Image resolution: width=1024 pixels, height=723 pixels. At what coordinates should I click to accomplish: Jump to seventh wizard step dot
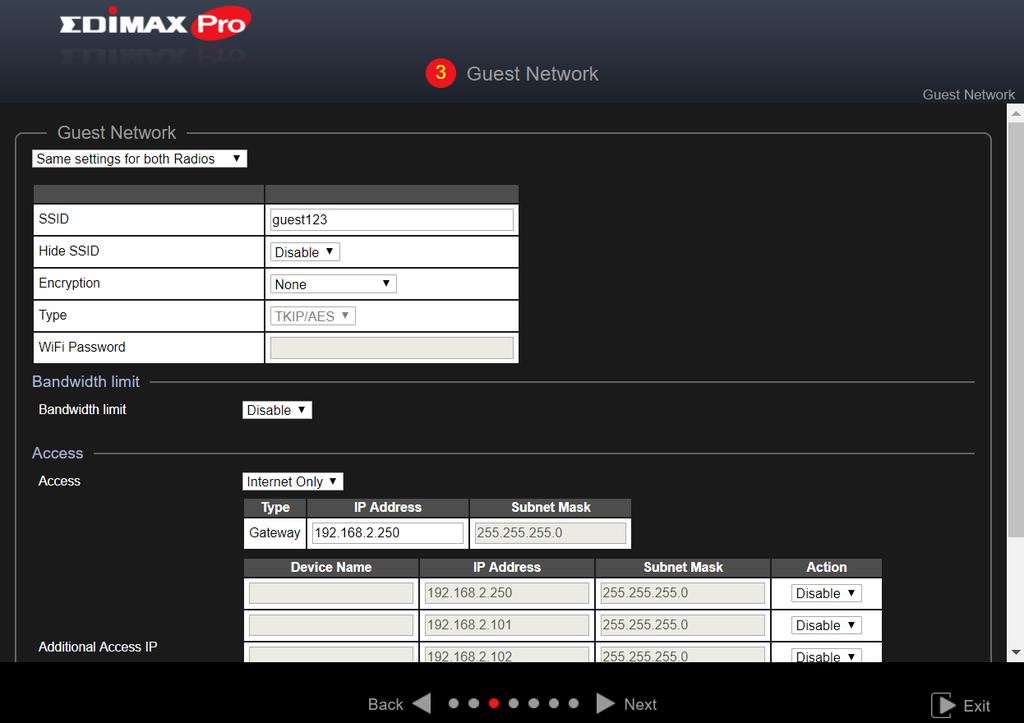click(x=573, y=703)
